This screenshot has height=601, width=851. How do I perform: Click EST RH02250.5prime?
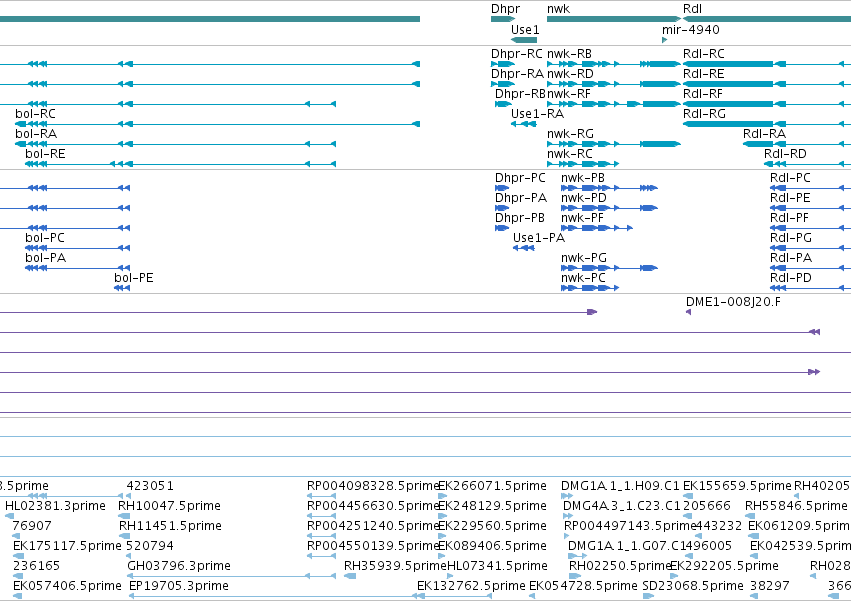coord(575,576)
